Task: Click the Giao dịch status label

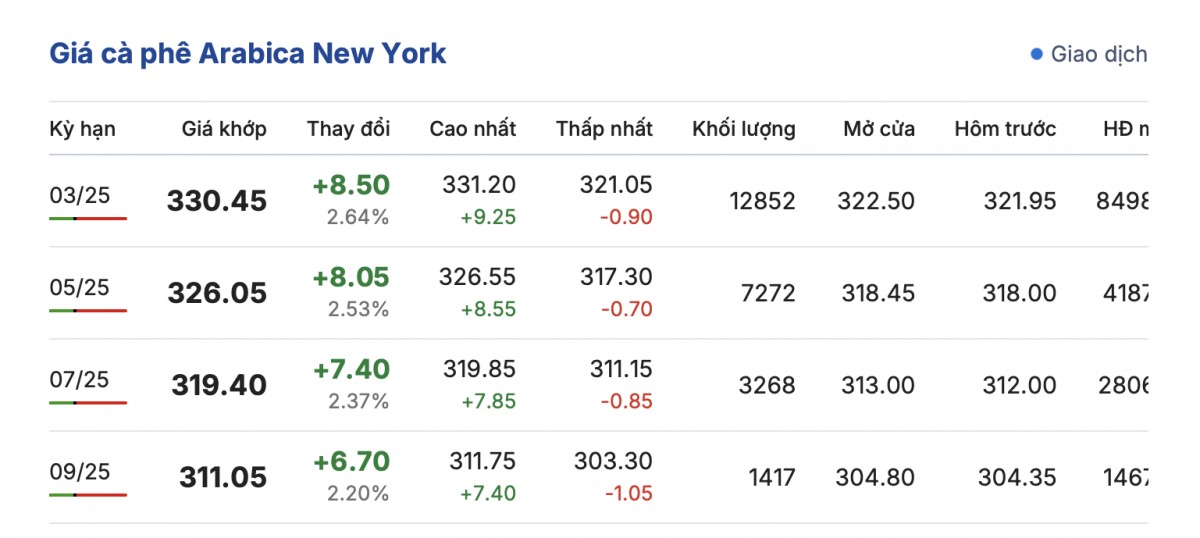Action: (1098, 54)
